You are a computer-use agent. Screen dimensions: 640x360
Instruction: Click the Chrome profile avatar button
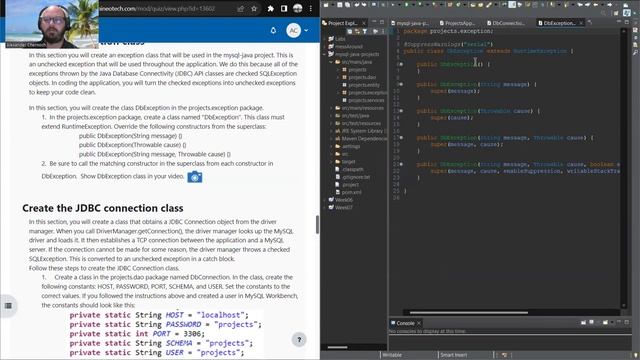coord(298,8)
